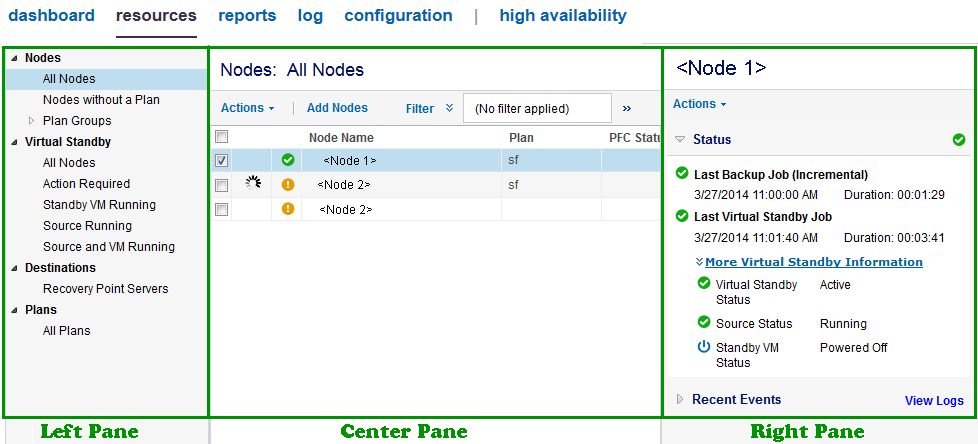Screen dimensions: 978x444
Task: Click the loading spinner icon in Node 2 row
Action: click(x=252, y=183)
